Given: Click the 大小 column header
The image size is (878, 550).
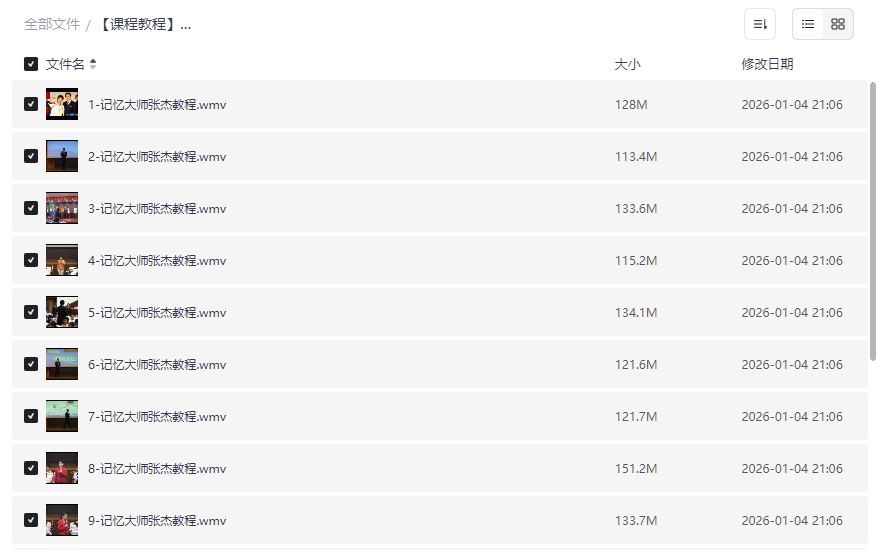Looking at the screenshot, I should tap(627, 64).
